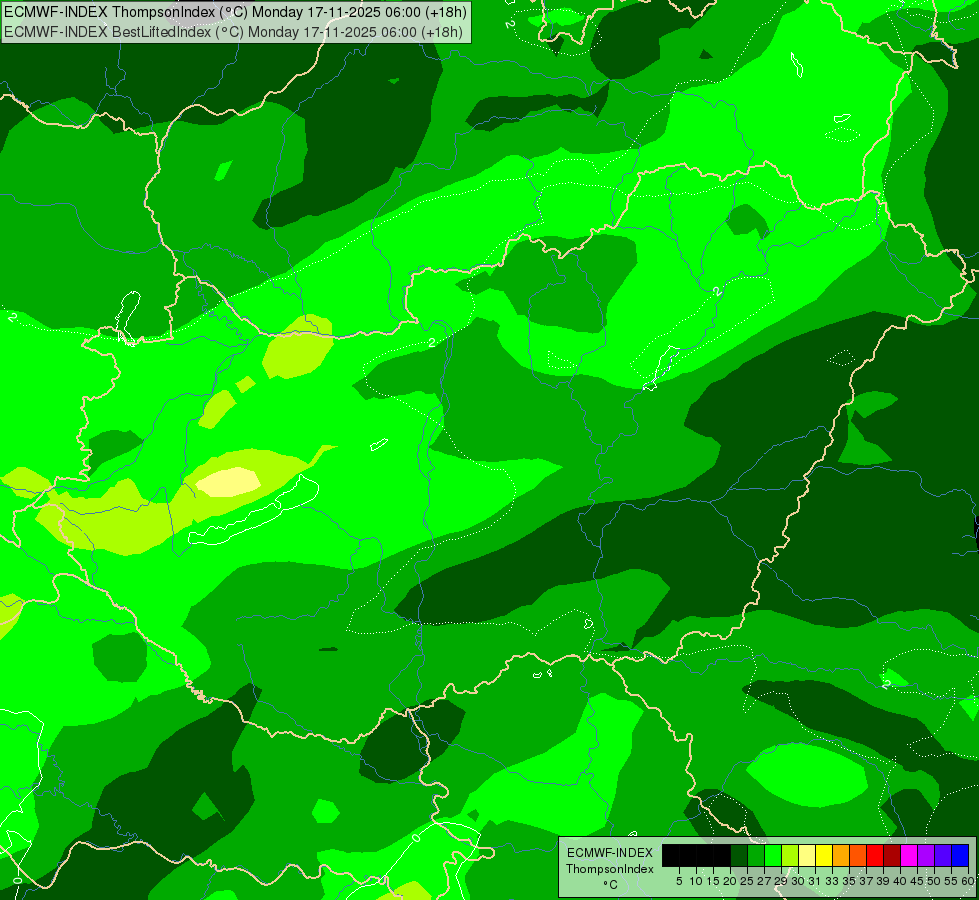Click the legend tick value 29
The height and width of the screenshot is (900, 979).
point(781,881)
